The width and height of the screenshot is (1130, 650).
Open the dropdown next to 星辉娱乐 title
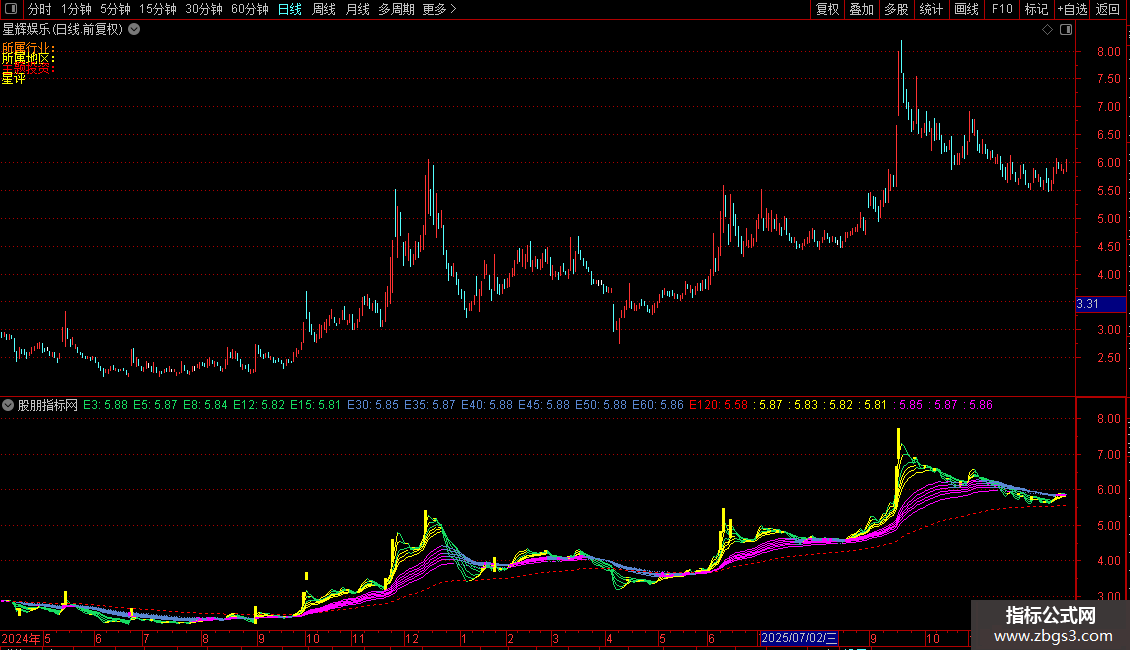134,30
